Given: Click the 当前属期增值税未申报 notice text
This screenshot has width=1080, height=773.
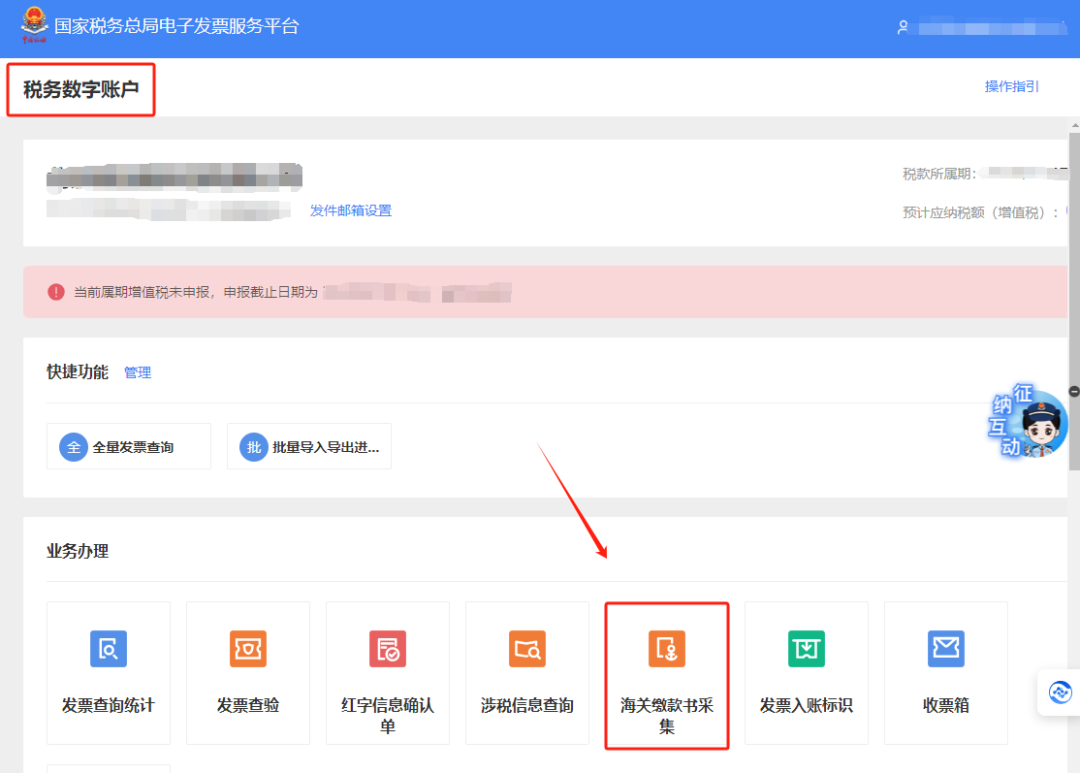Looking at the screenshot, I should point(196,292).
